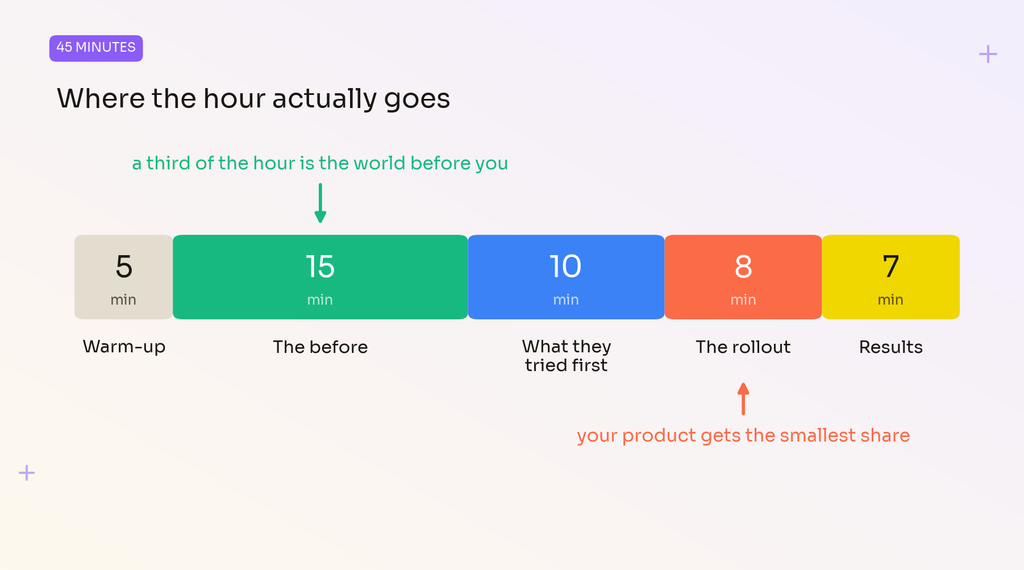Click the green downward arrow
The image size is (1024, 570).
click(x=320, y=203)
